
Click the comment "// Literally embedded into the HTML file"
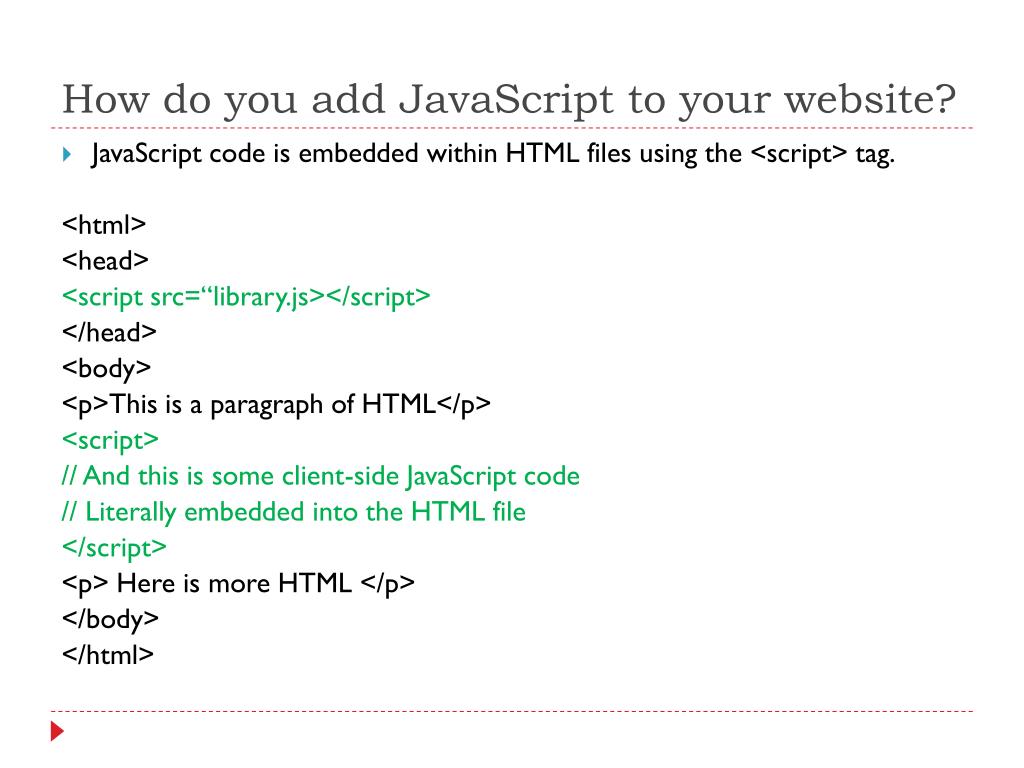294,512
